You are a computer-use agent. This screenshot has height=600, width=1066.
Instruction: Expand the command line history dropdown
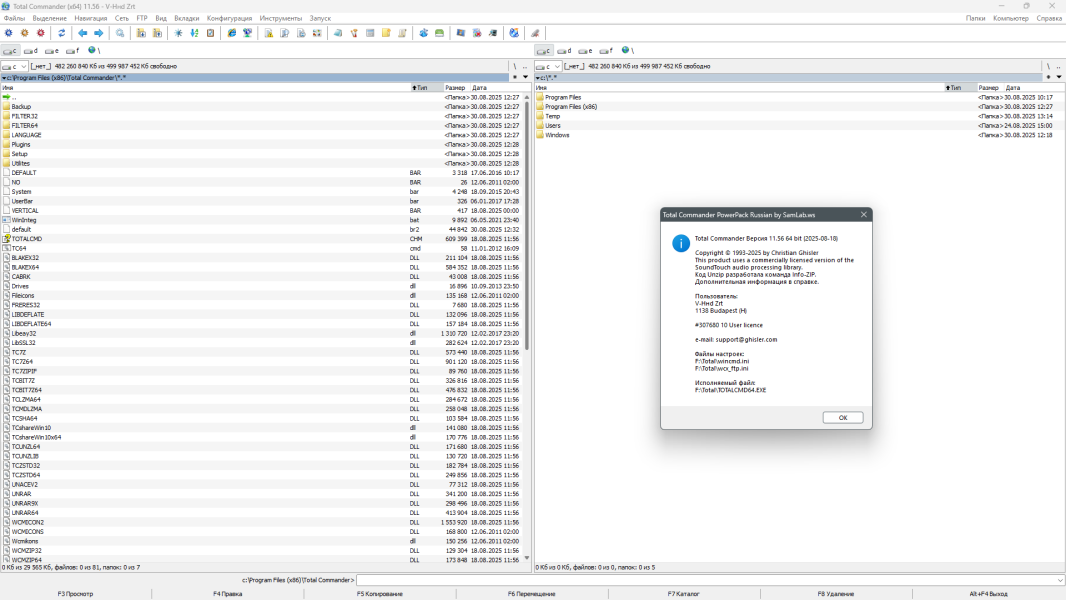tap(1059, 580)
